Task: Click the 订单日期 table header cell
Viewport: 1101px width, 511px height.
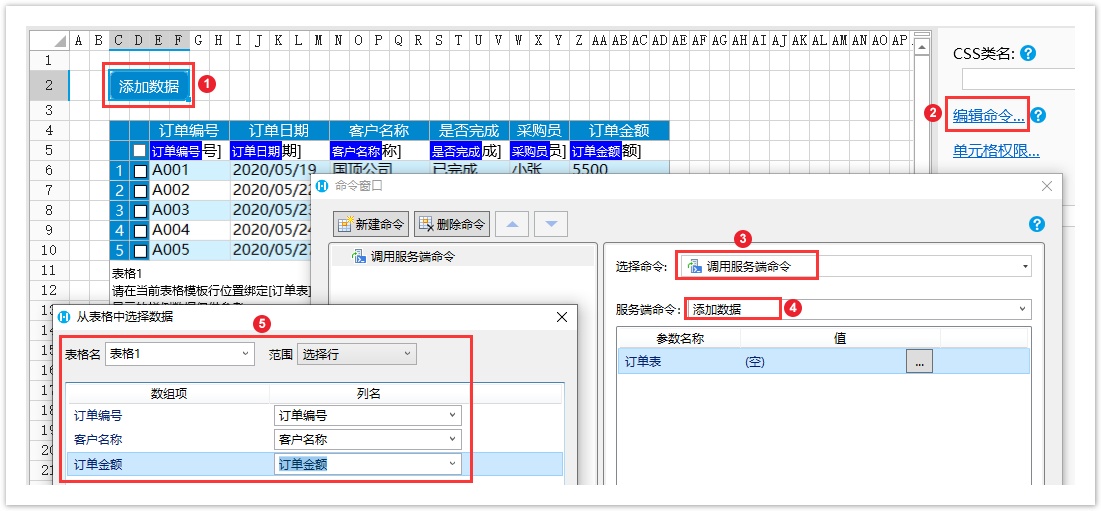Action: [279, 131]
